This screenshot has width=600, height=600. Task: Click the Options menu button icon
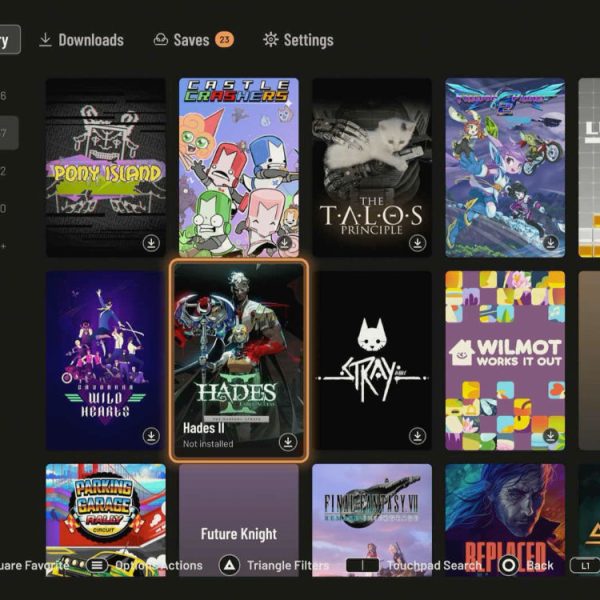point(97,565)
